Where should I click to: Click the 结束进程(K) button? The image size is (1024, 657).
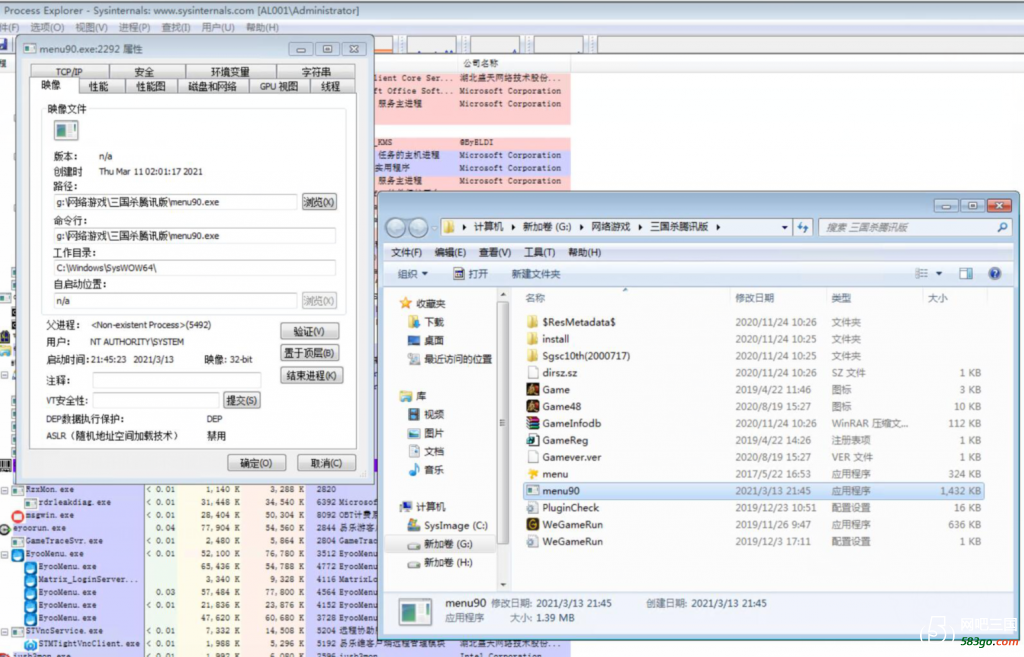click(312, 376)
